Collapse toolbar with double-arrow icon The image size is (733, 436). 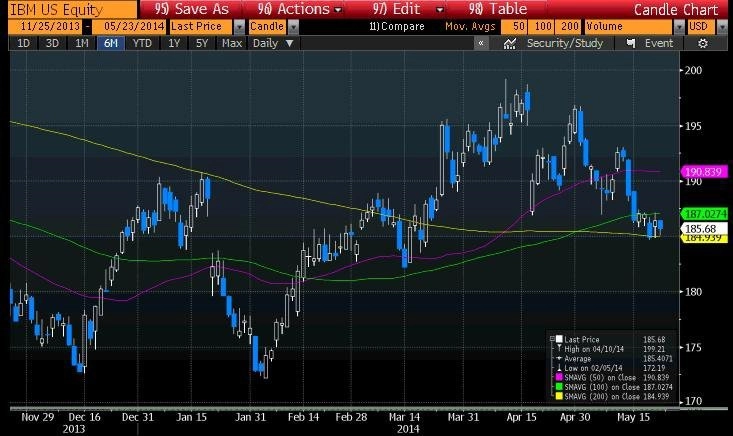481,43
